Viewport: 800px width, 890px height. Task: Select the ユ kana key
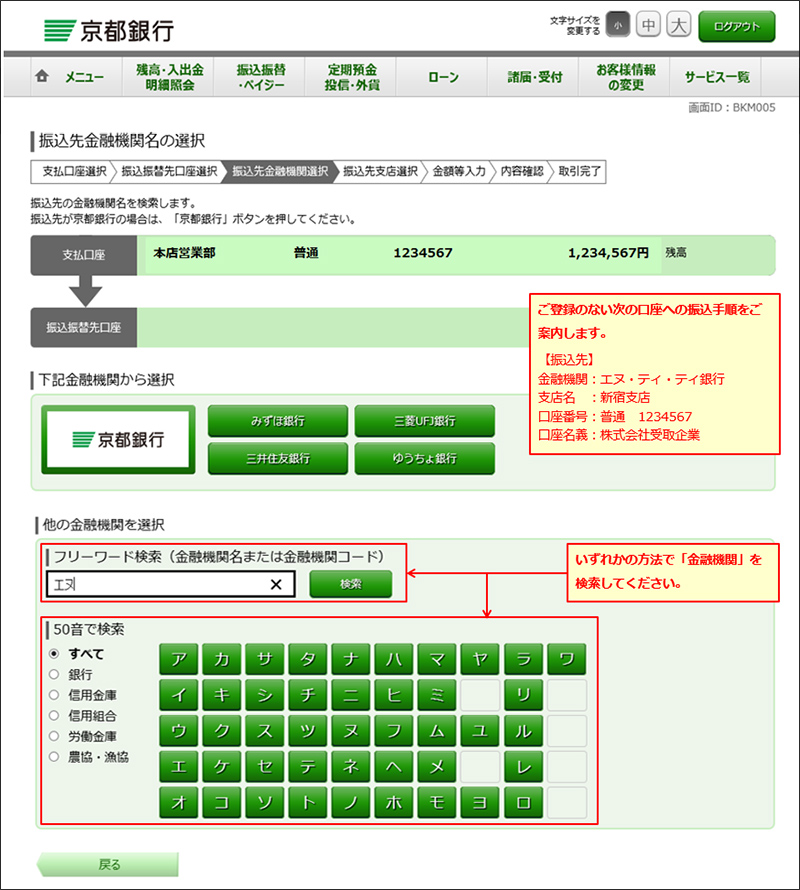480,731
